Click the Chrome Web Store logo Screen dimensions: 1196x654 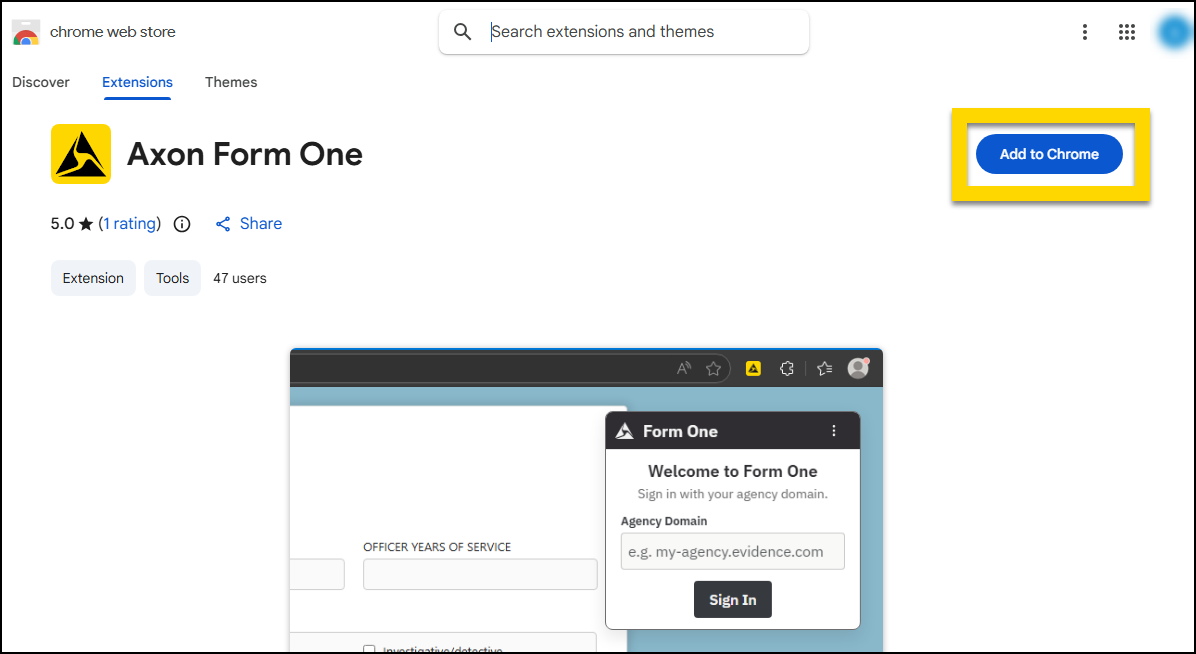pyautogui.click(x=26, y=32)
